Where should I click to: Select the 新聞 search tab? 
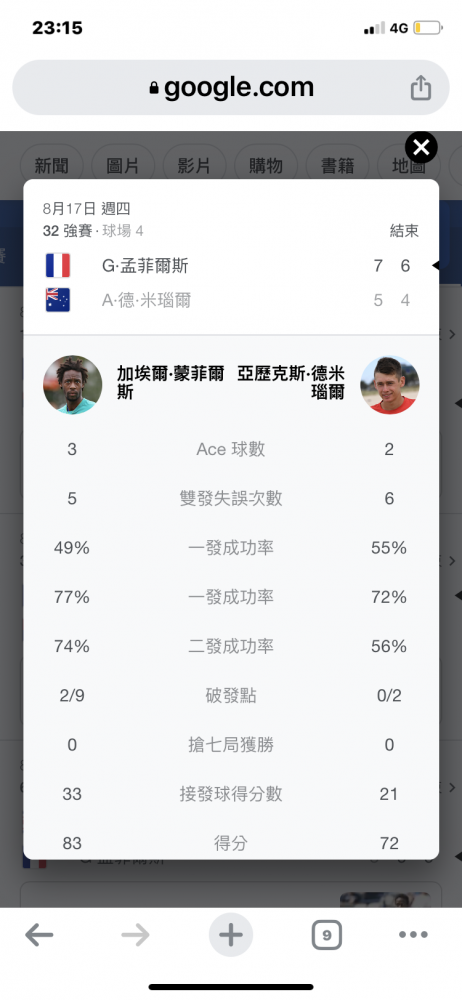pyautogui.click(x=52, y=166)
